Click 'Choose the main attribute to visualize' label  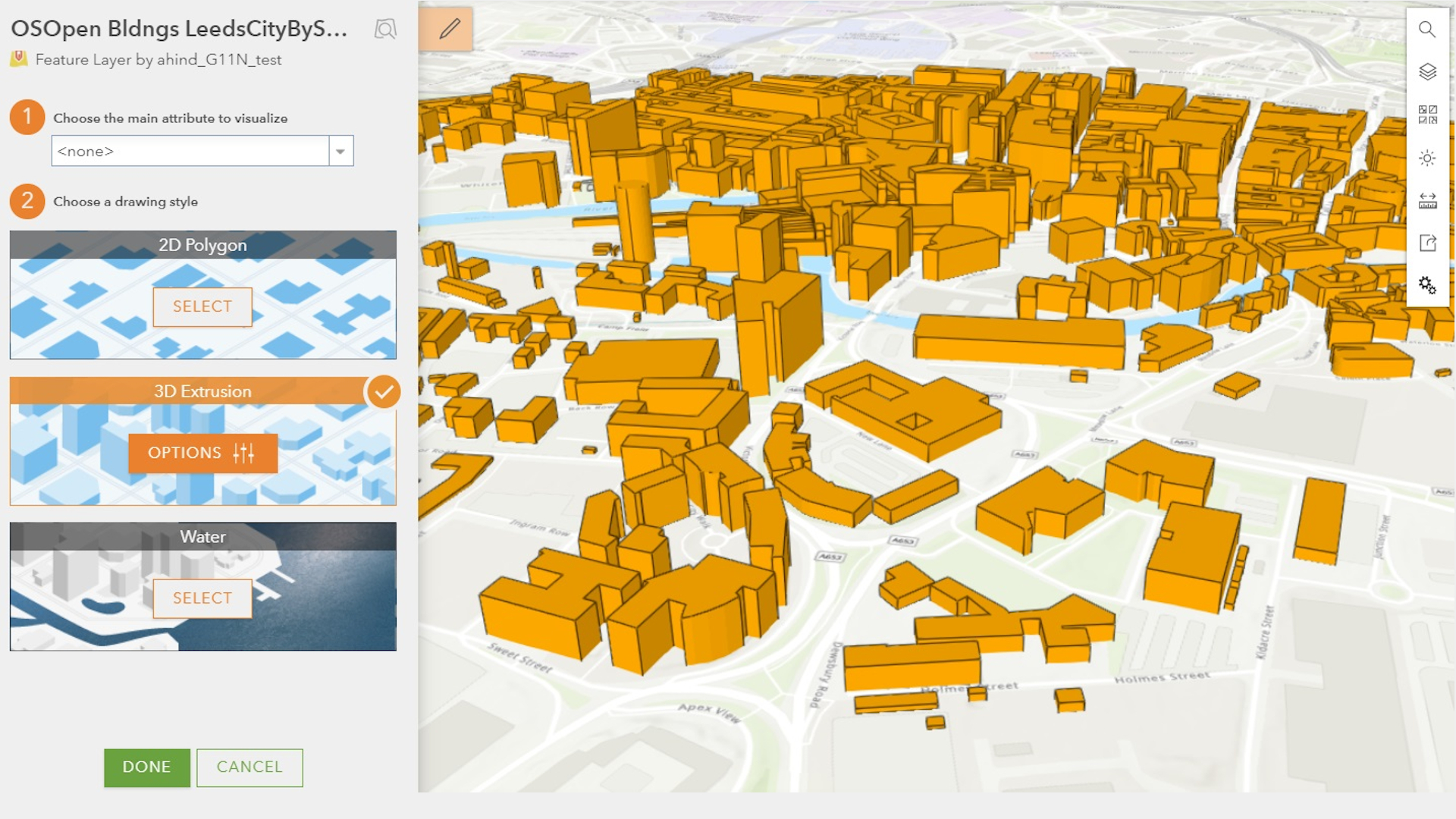coord(171,118)
